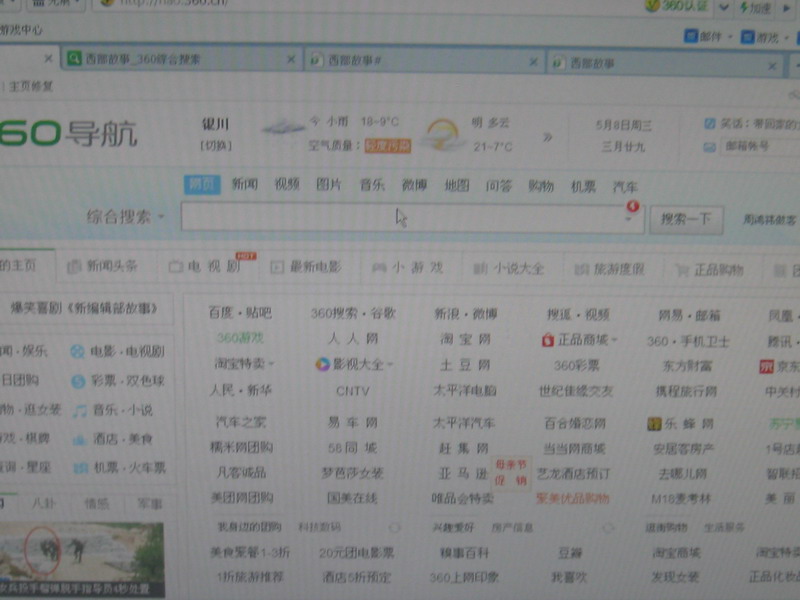
Task: Click the 360认证 badge icon
Action: click(652, 6)
